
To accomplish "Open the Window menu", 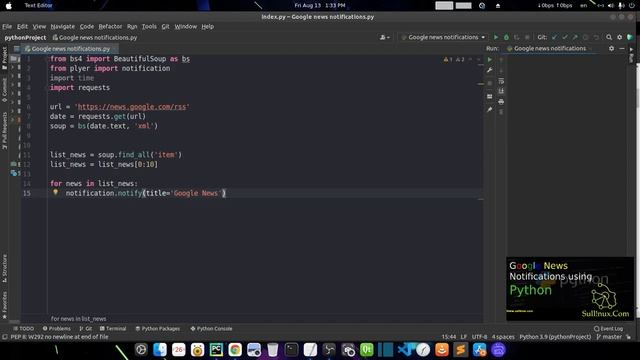I will (x=186, y=27).
